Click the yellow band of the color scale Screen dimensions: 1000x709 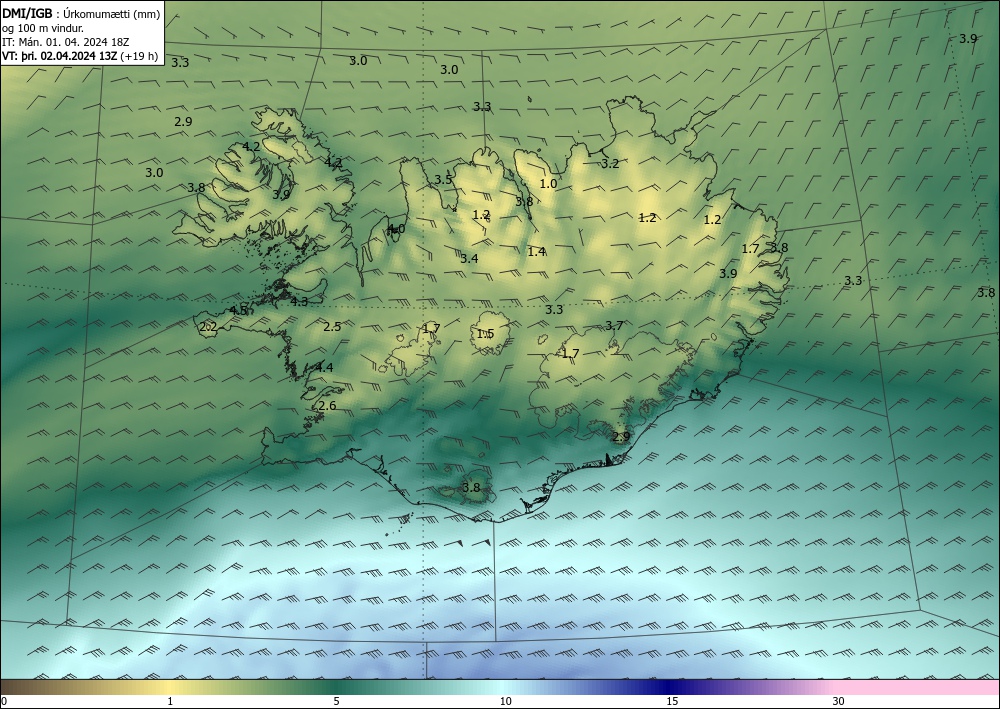coord(167,687)
